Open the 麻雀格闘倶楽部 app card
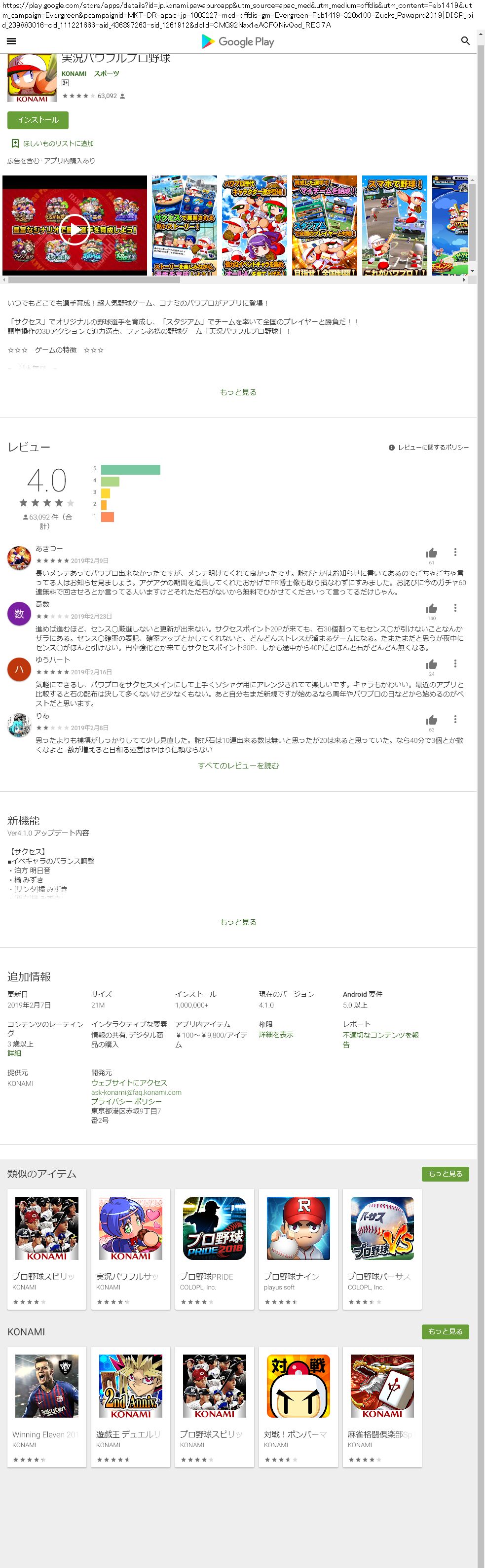Viewport: 485px width, 1568px height. point(382,1407)
